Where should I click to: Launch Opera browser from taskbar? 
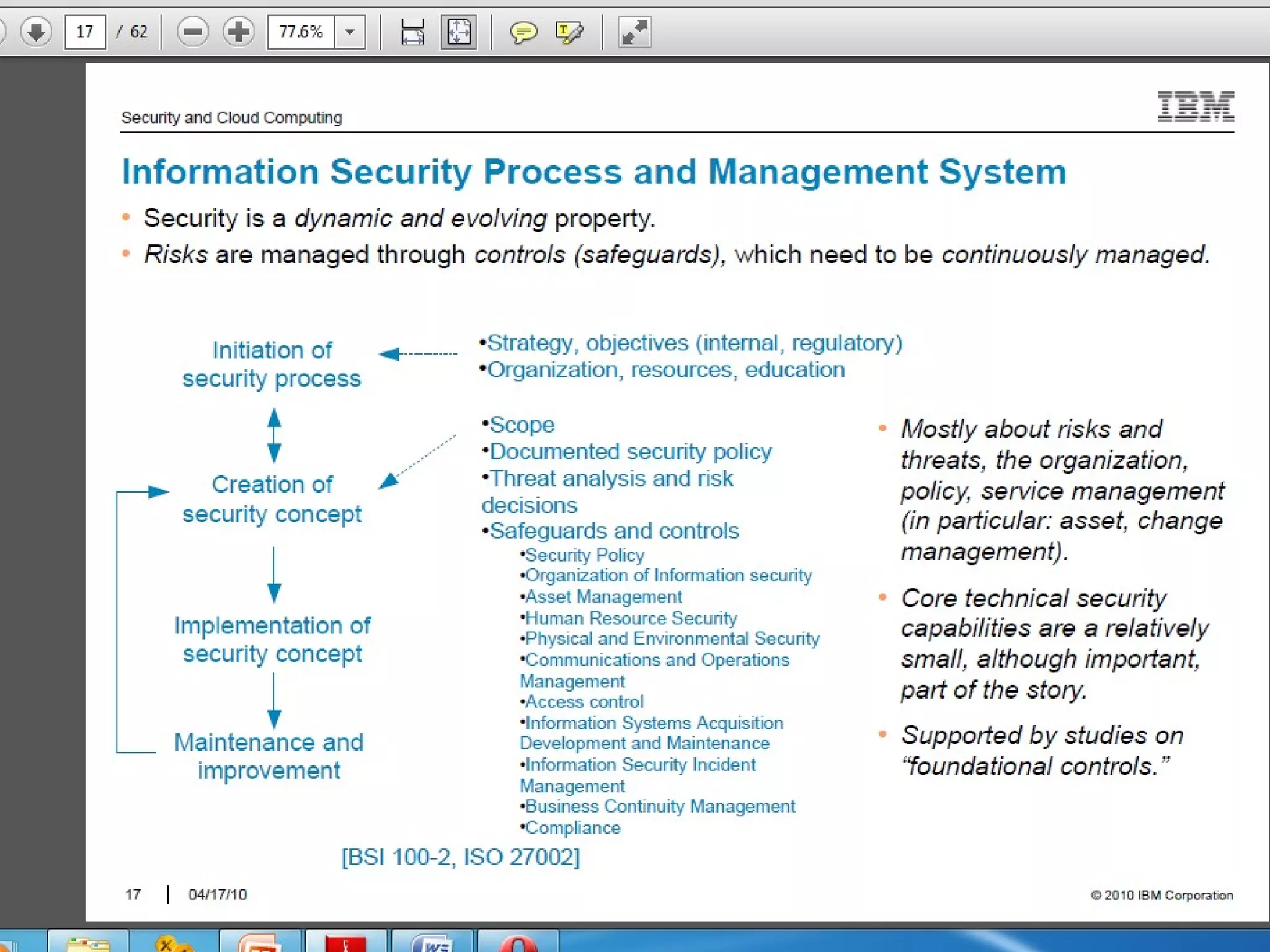(518, 942)
